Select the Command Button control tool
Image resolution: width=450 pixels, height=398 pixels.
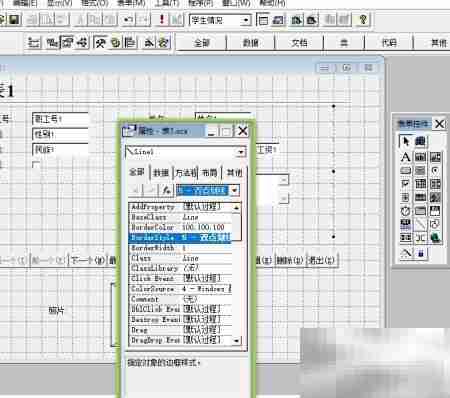click(406, 170)
